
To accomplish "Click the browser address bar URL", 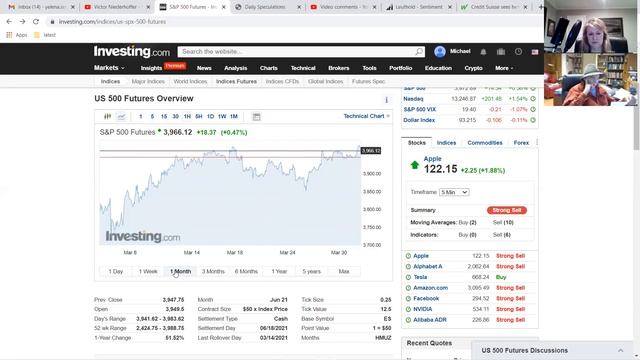I will 112,22.
